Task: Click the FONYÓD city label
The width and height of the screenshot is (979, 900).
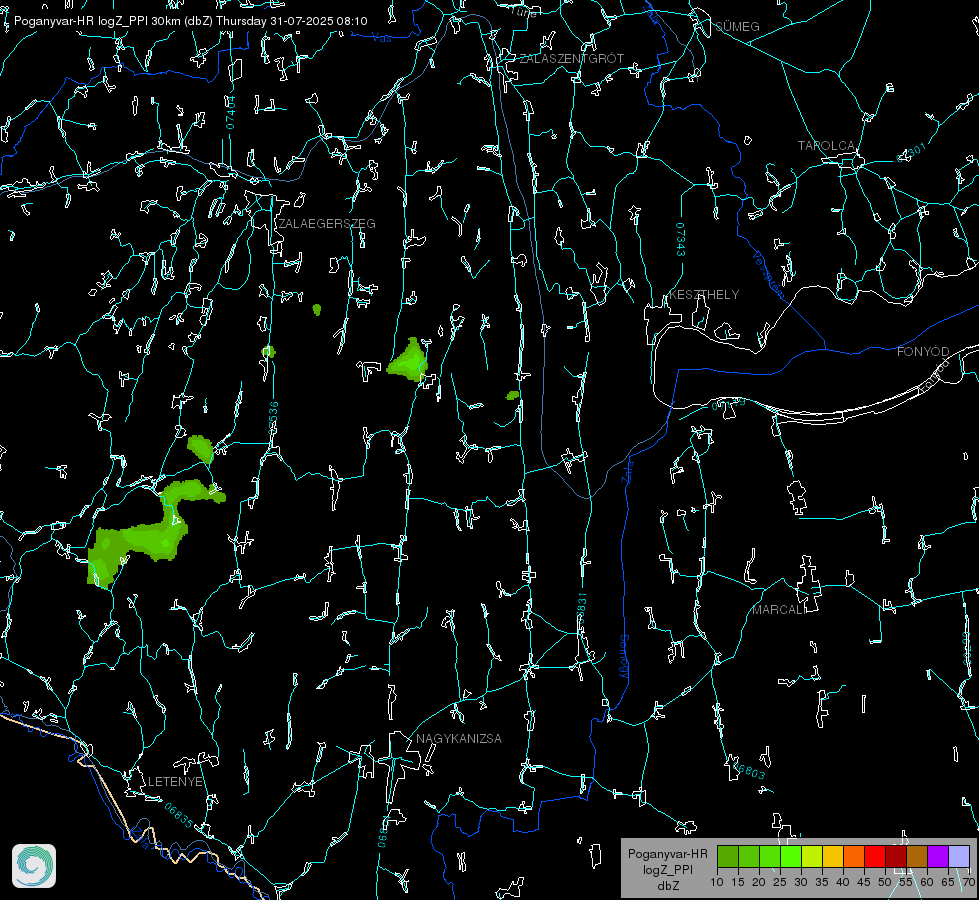Action: (923, 352)
